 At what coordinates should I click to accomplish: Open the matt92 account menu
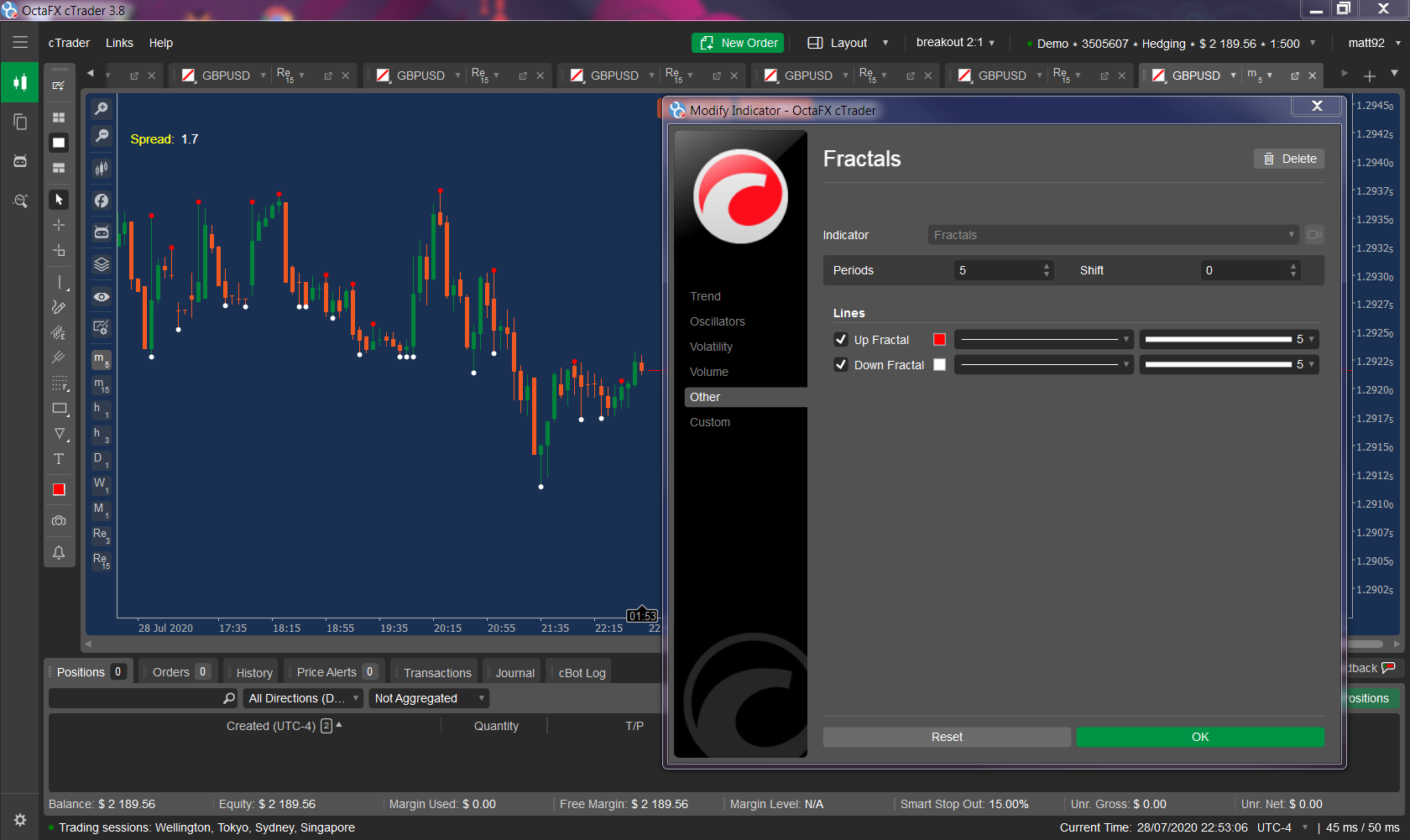(x=1374, y=43)
